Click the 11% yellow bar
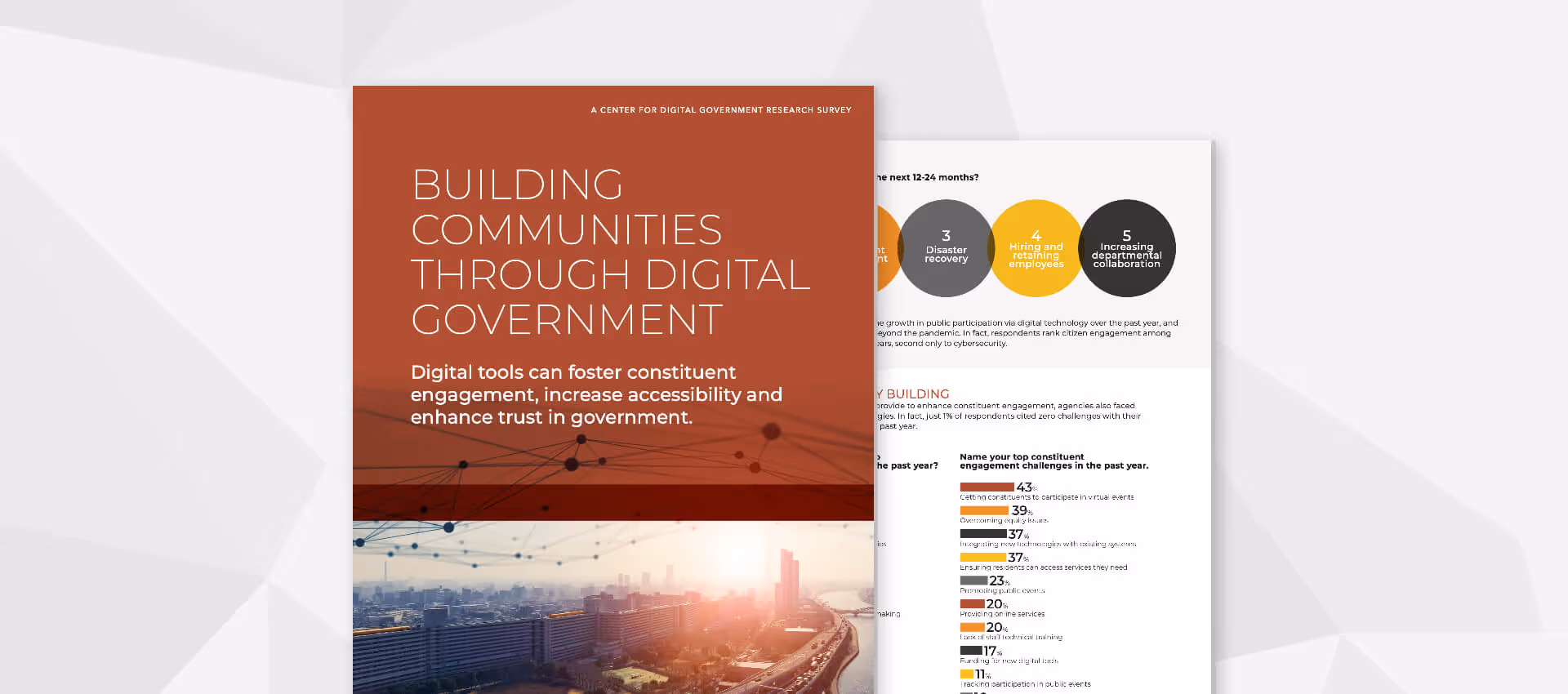Image resolution: width=1568 pixels, height=694 pixels. point(966,674)
